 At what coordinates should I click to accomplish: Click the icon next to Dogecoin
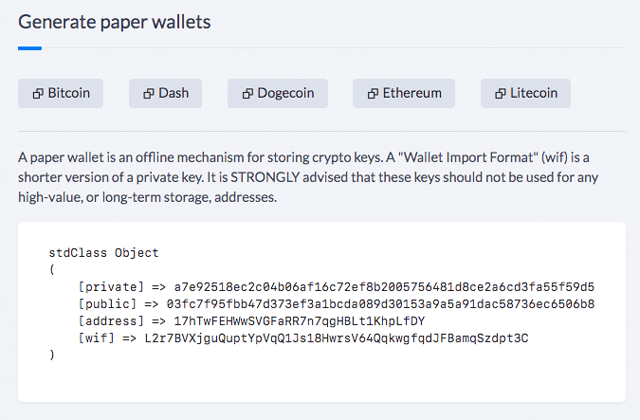point(248,94)
